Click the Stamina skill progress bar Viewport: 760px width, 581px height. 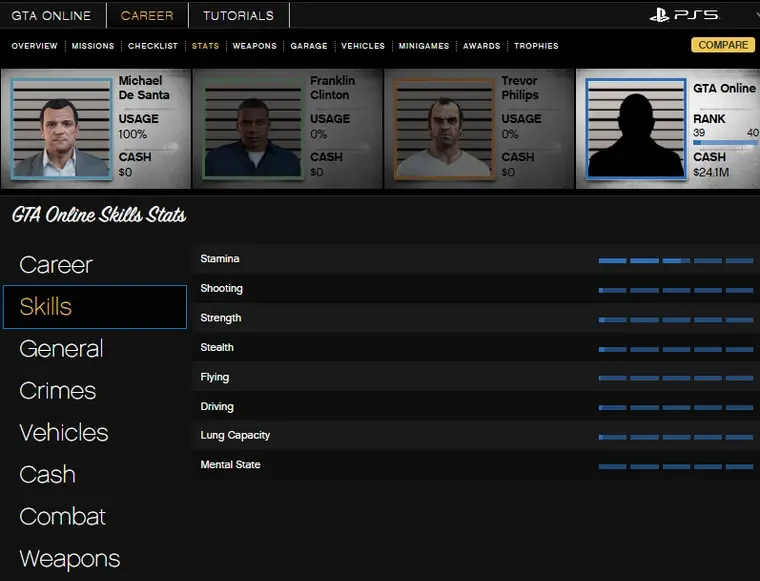[676, 260]
